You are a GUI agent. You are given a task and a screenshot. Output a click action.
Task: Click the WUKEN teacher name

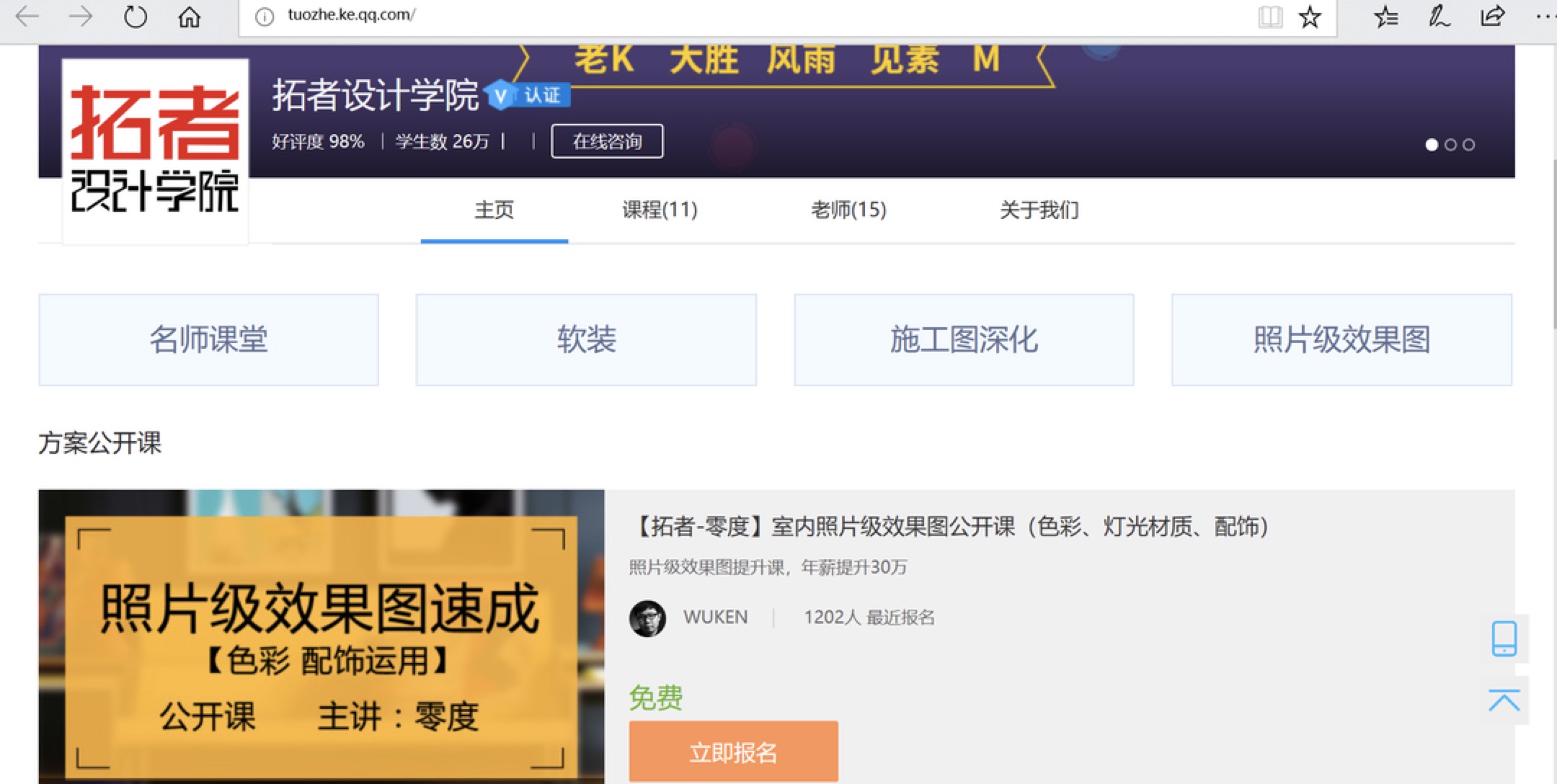point(716,618)
